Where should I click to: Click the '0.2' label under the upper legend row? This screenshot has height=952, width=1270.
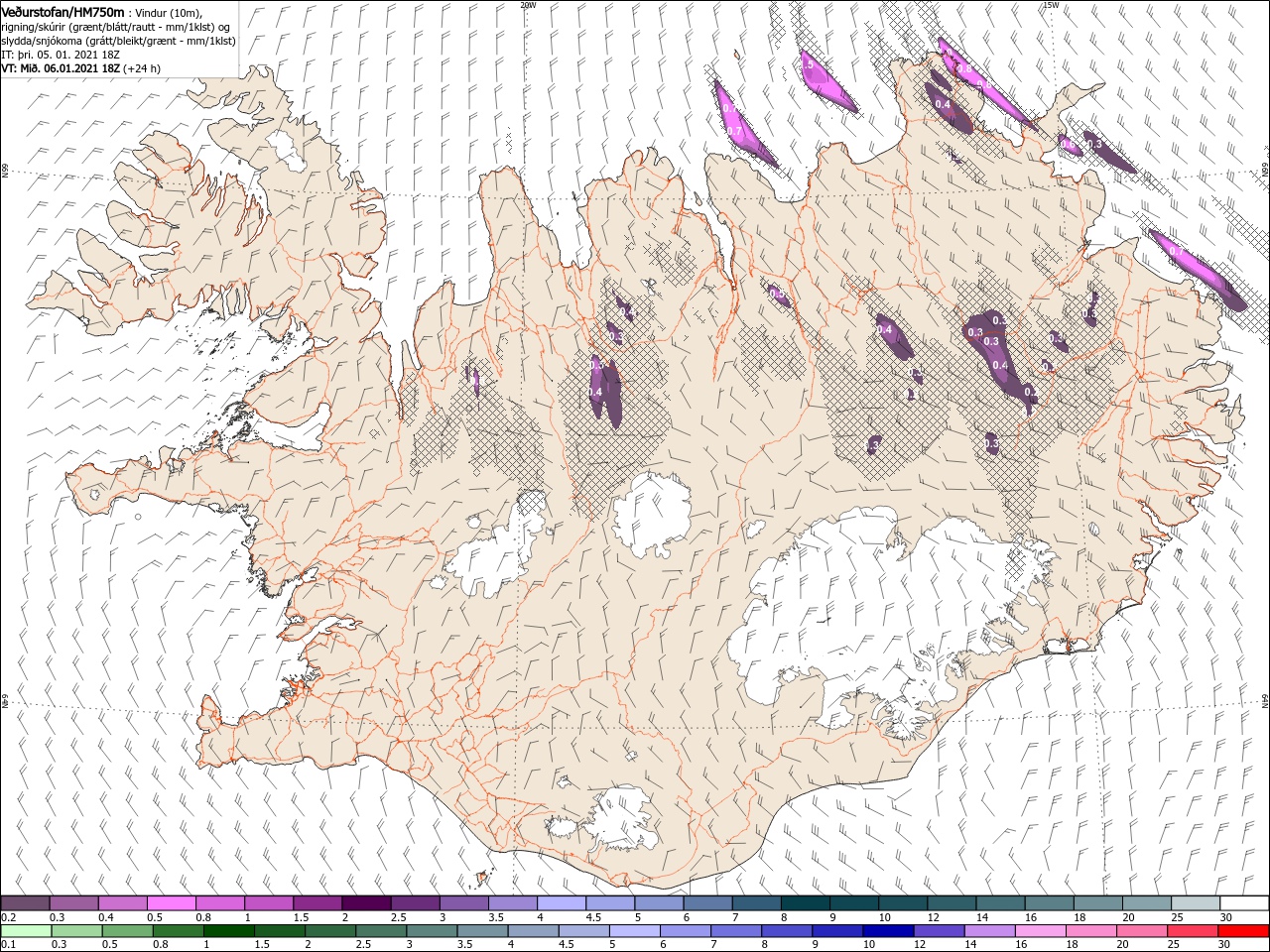8,917
